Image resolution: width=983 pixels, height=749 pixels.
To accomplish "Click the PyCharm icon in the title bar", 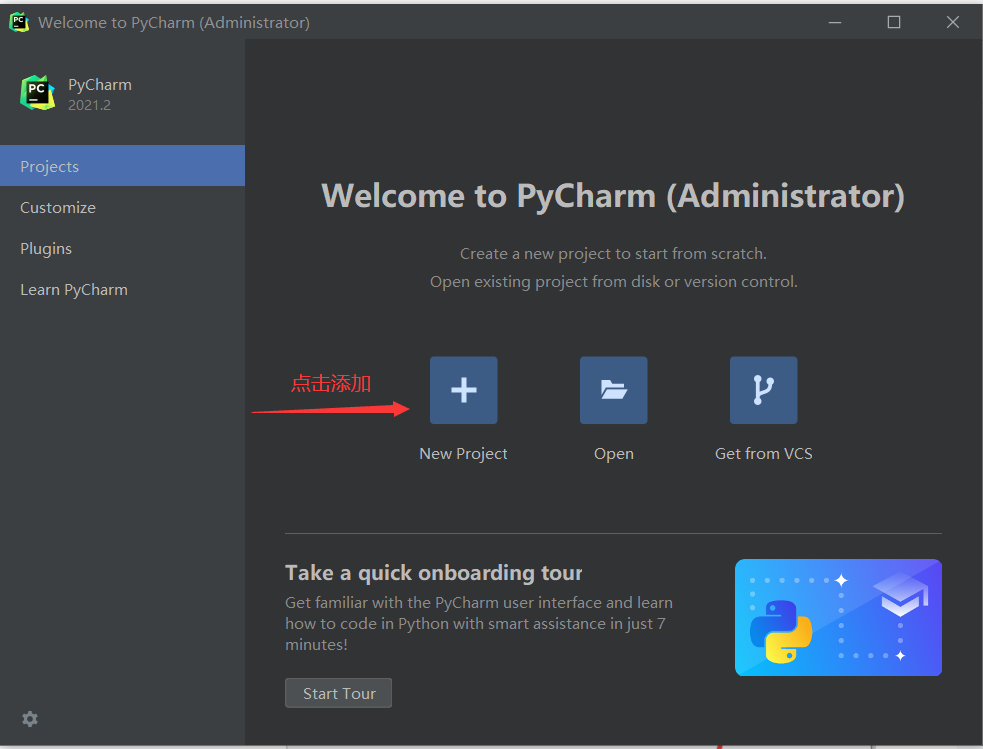I will click(19, 22).
